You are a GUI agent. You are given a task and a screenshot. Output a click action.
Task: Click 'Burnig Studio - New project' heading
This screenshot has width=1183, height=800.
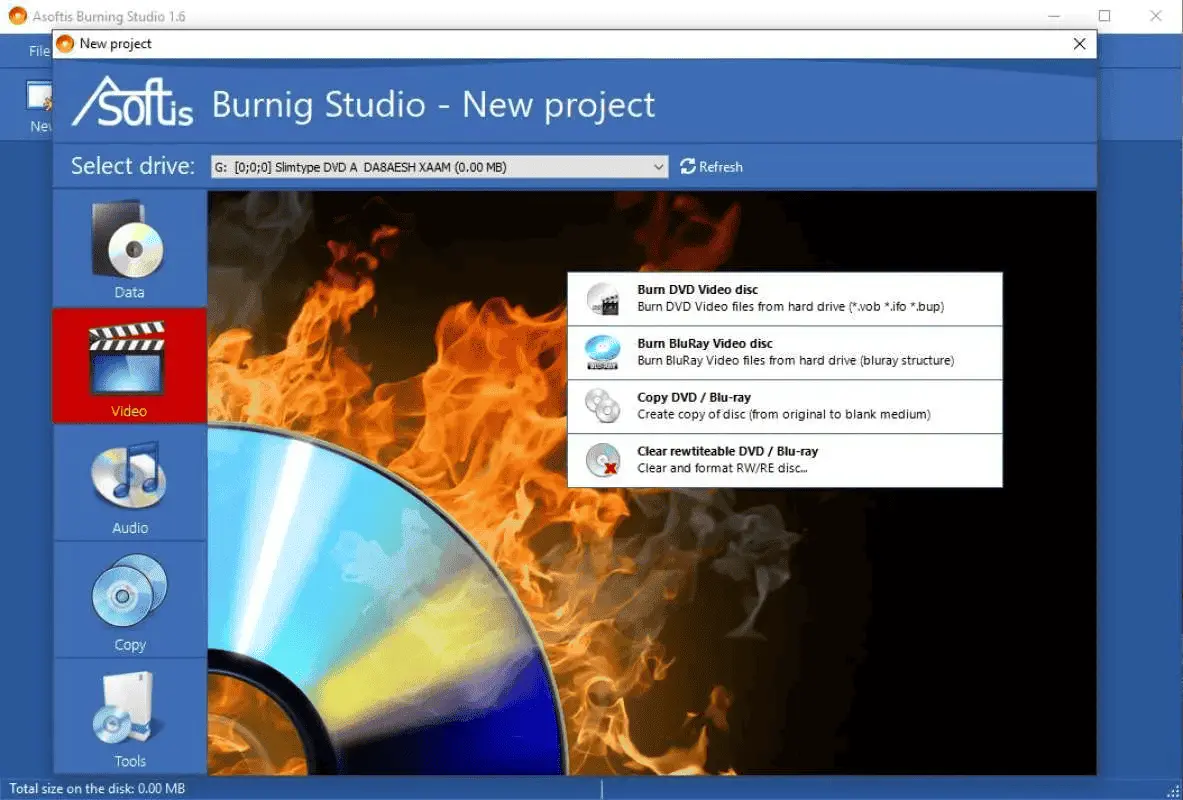[433, 104]
